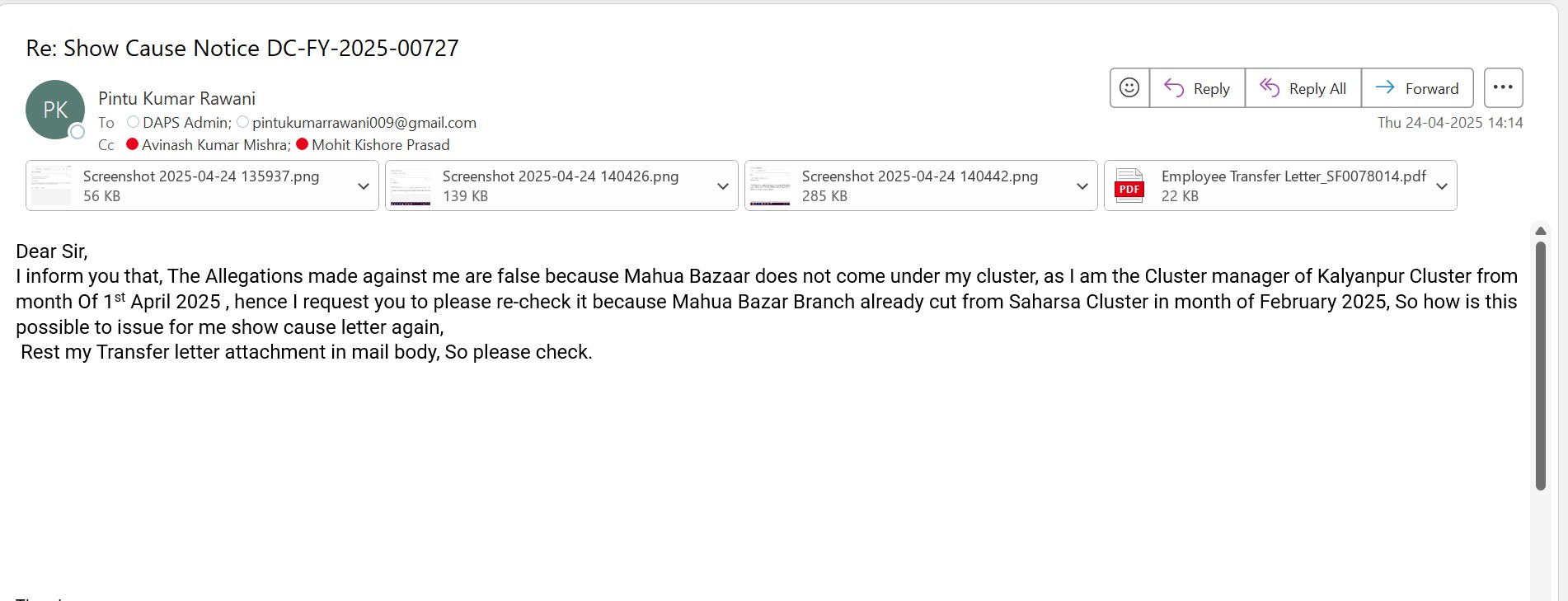
Task: Open Screenshot 140426.png attachment thumbnail
Action: (411, 185)
